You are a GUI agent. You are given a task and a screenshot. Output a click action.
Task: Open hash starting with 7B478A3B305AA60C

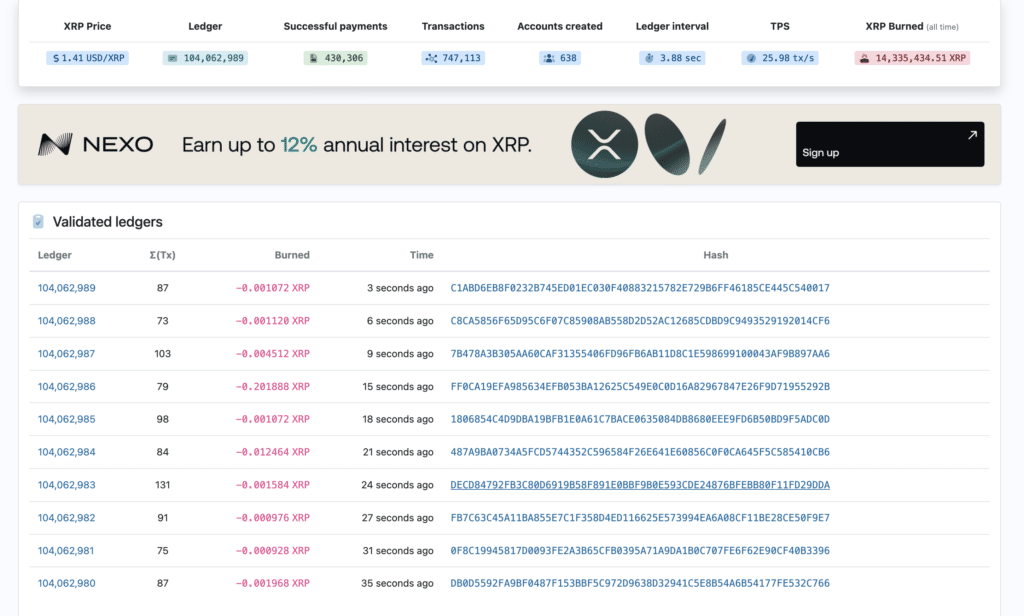(x=640, y=353)
